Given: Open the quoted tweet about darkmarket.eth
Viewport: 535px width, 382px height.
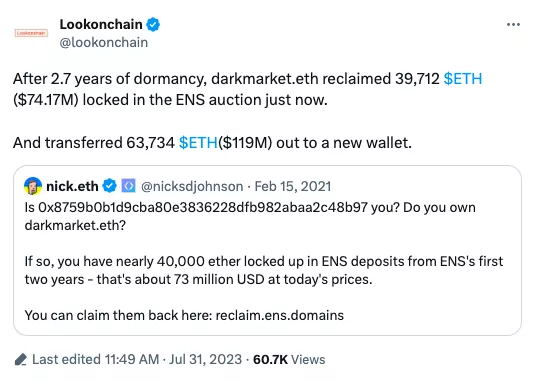Looking at the screenshot, I should pos(268,251).
